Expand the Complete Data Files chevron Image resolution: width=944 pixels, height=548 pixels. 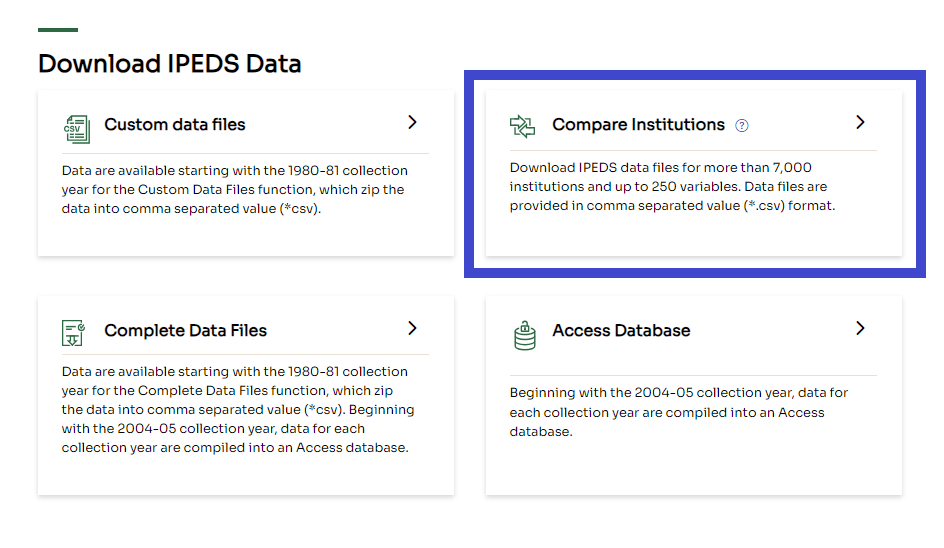click(x=412, y=328)
